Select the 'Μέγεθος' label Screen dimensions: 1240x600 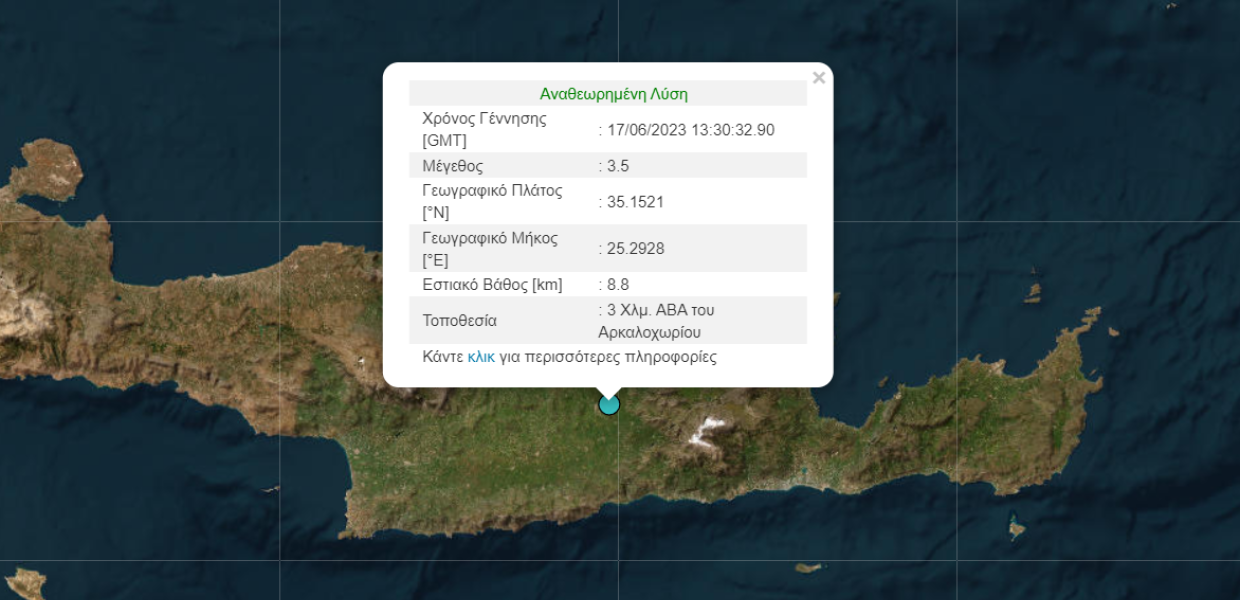[453, 166]
